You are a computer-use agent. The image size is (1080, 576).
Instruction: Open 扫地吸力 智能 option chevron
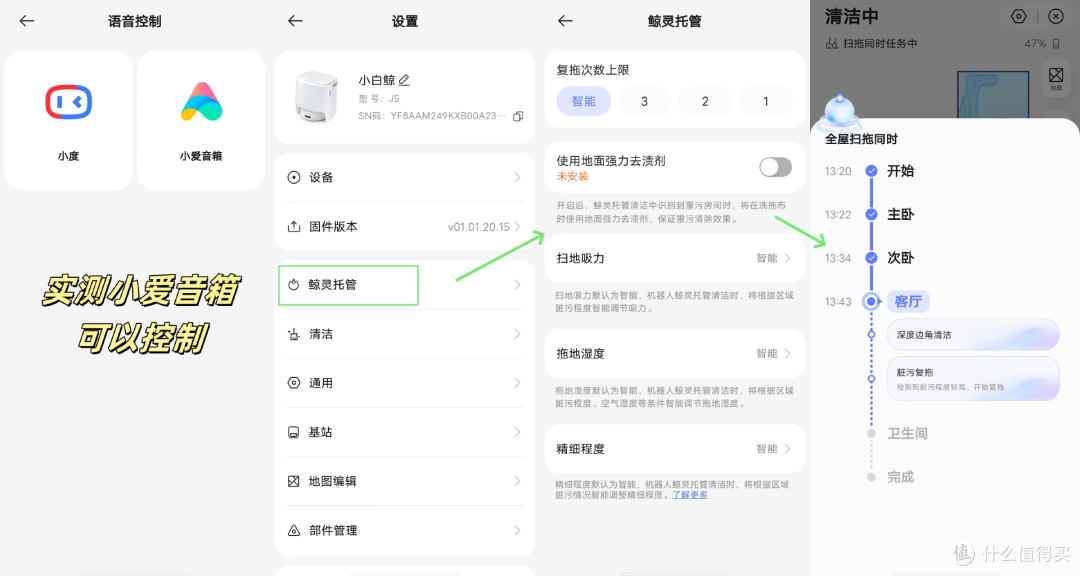(787, 258)
